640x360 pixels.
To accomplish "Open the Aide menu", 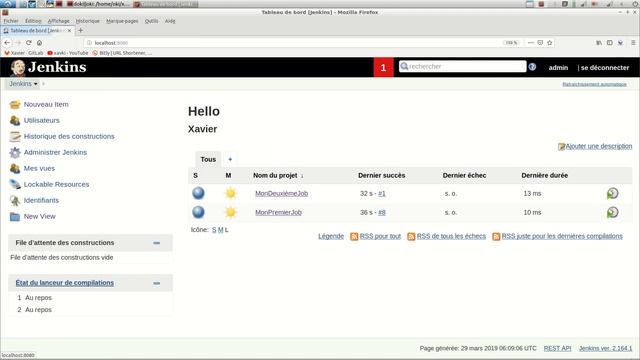I will [170, 21].
